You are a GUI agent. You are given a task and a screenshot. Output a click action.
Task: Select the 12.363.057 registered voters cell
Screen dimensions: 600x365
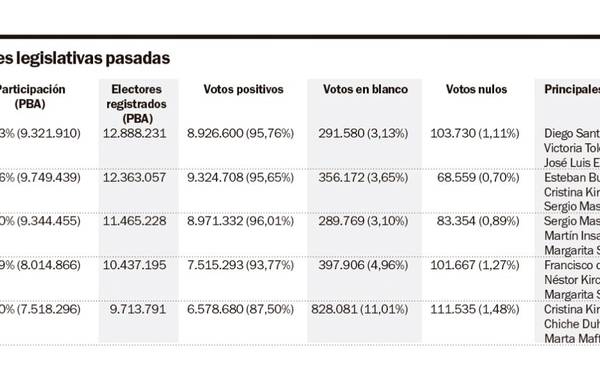click(135, 178)
